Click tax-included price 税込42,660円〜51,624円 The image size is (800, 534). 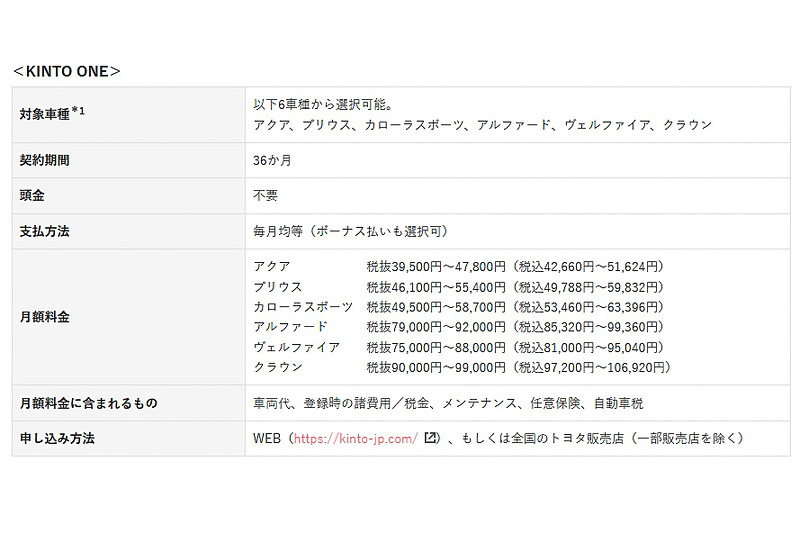coord(588,266)
